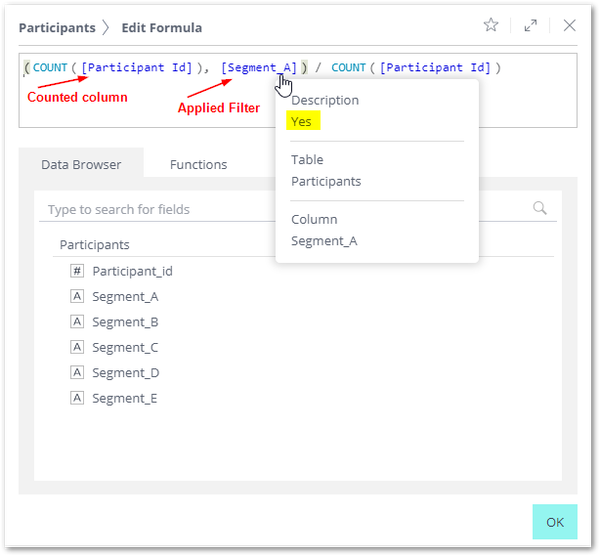The image size is (600, 556).
Task: Select the Segment_D field in the list
Action: tap(126, 373)
